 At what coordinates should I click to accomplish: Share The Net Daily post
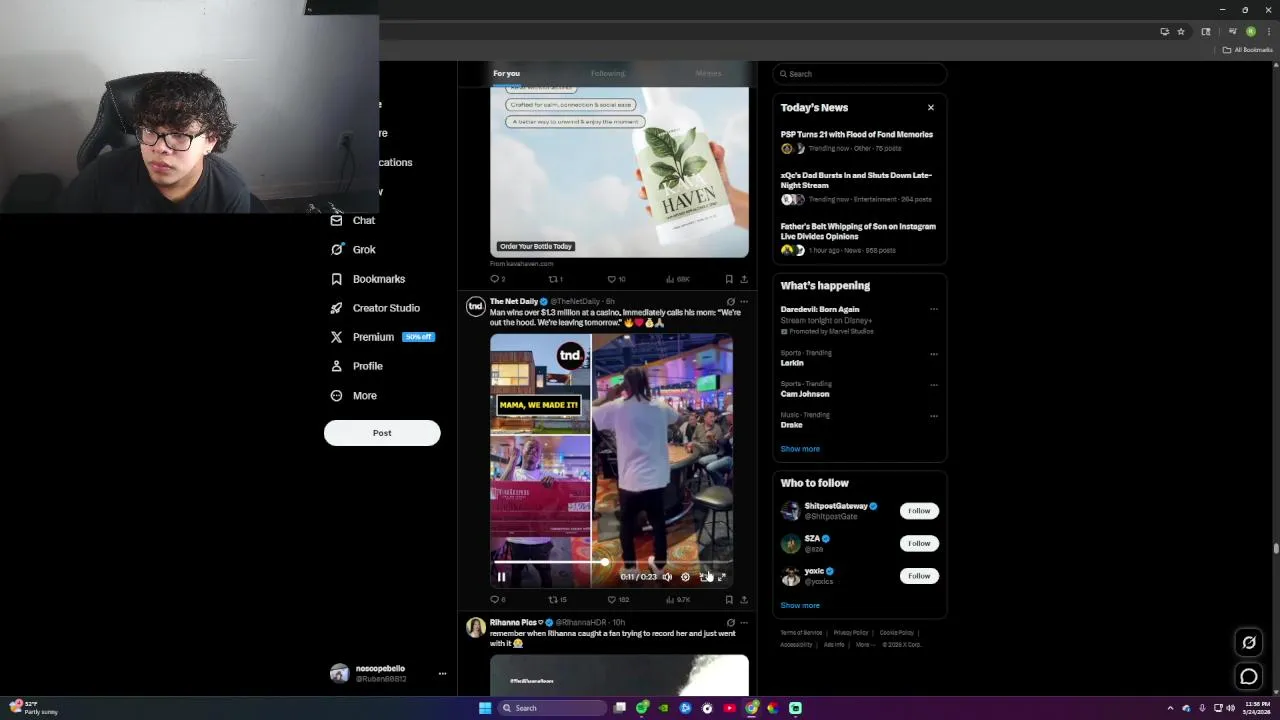[x=744, y=600]
